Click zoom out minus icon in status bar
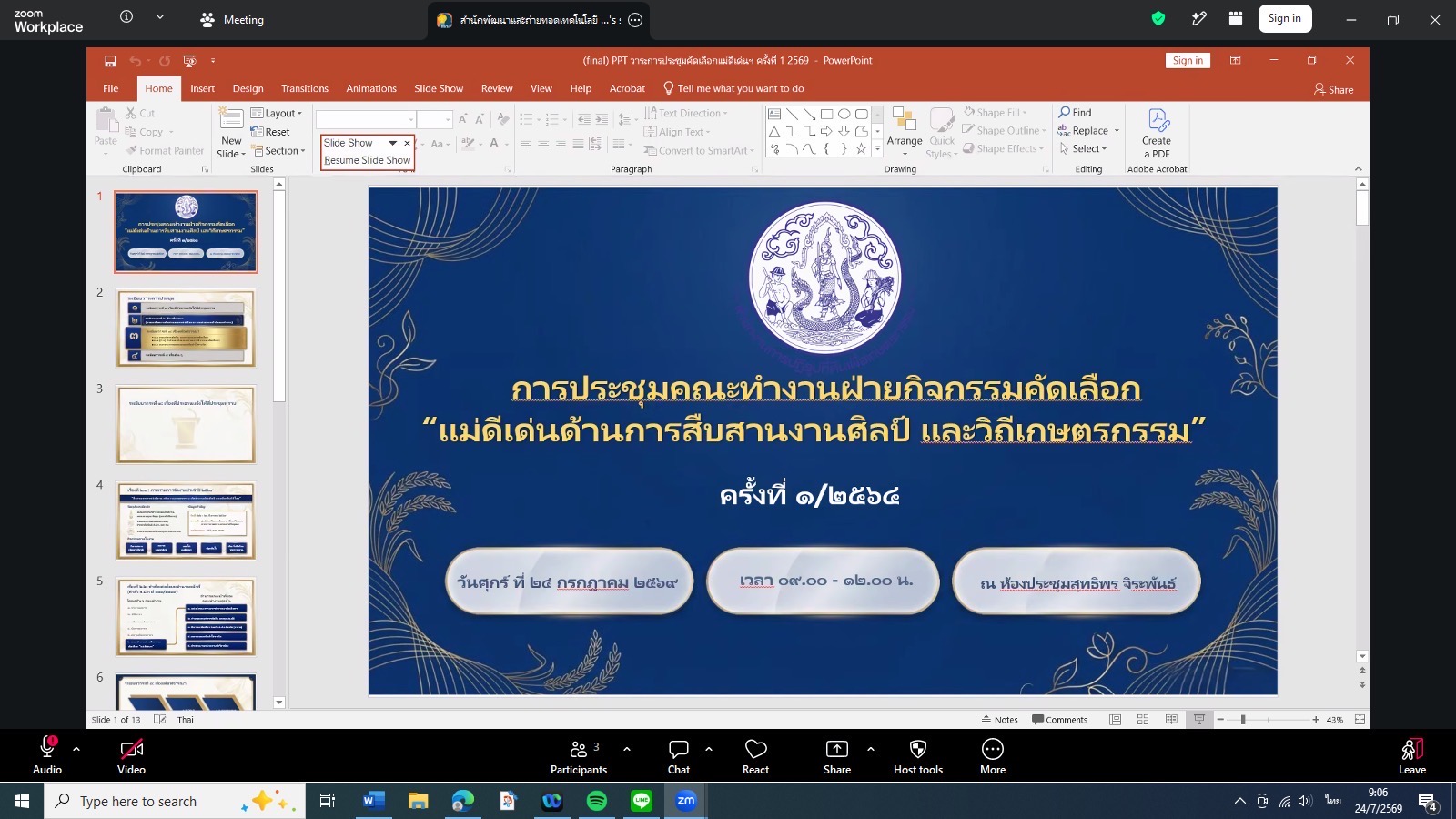This screenshot has height=819, width=1456. tap(1220, 720)
